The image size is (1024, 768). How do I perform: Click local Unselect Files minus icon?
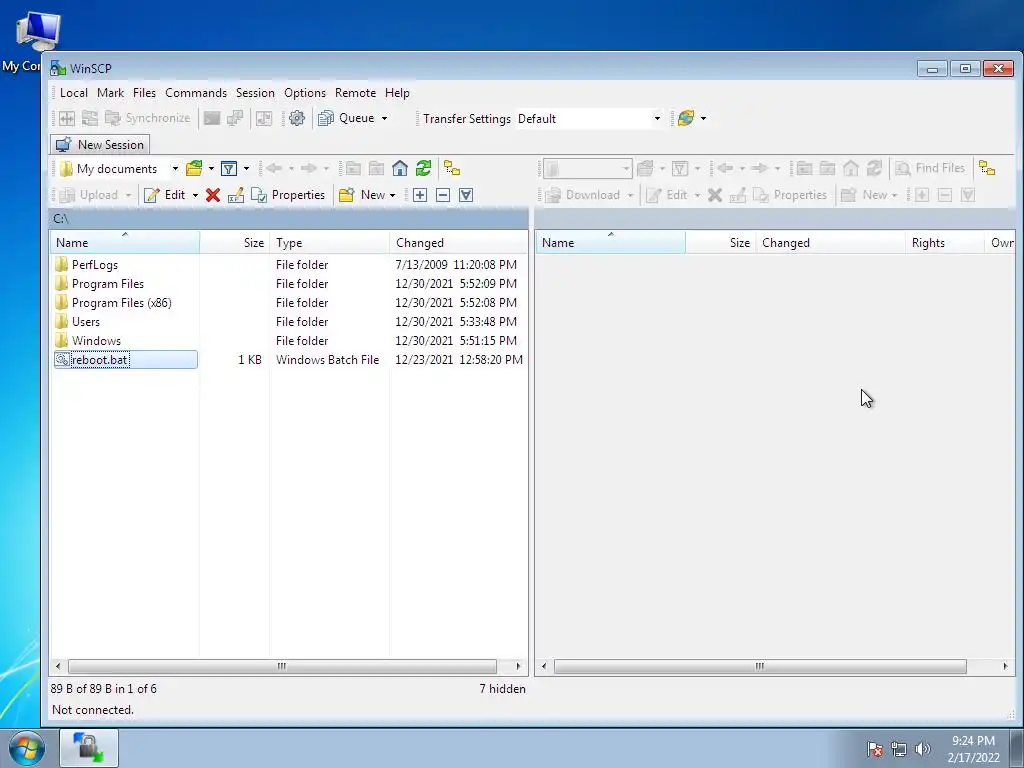pyautogui.click(x=443, y=195)
